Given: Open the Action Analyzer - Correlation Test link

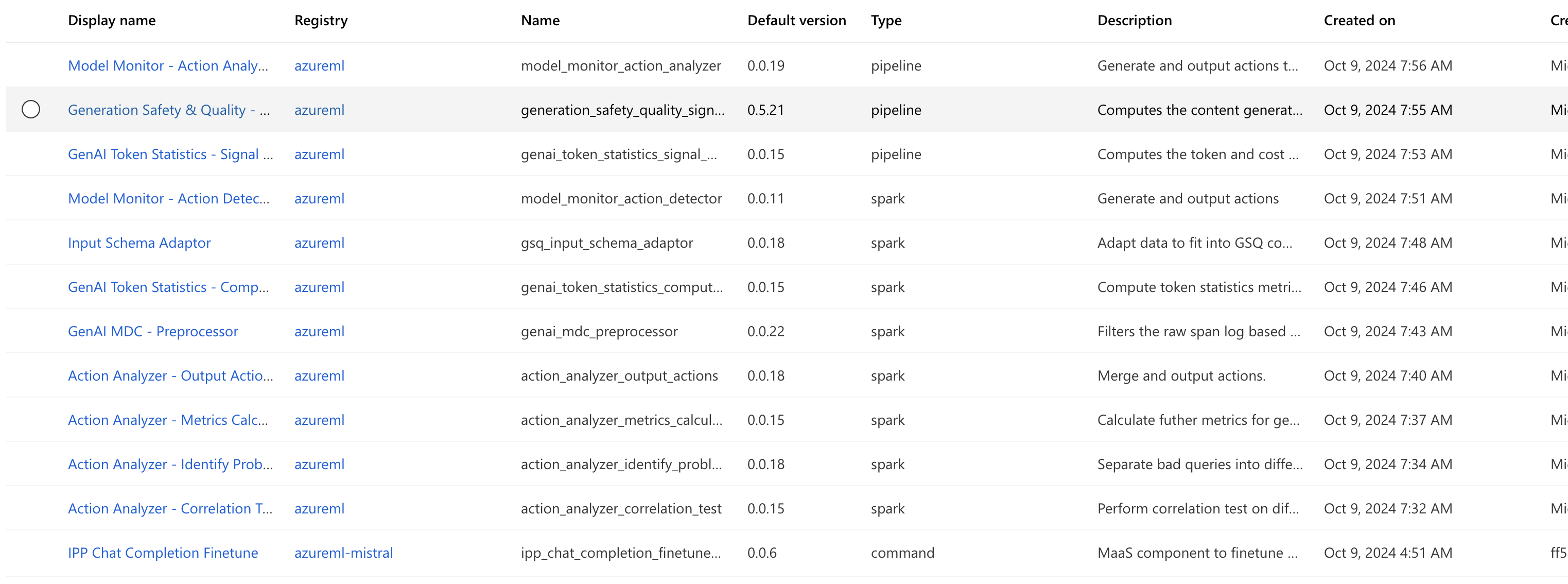Looking at the screenshot, I should pos(170,508).
